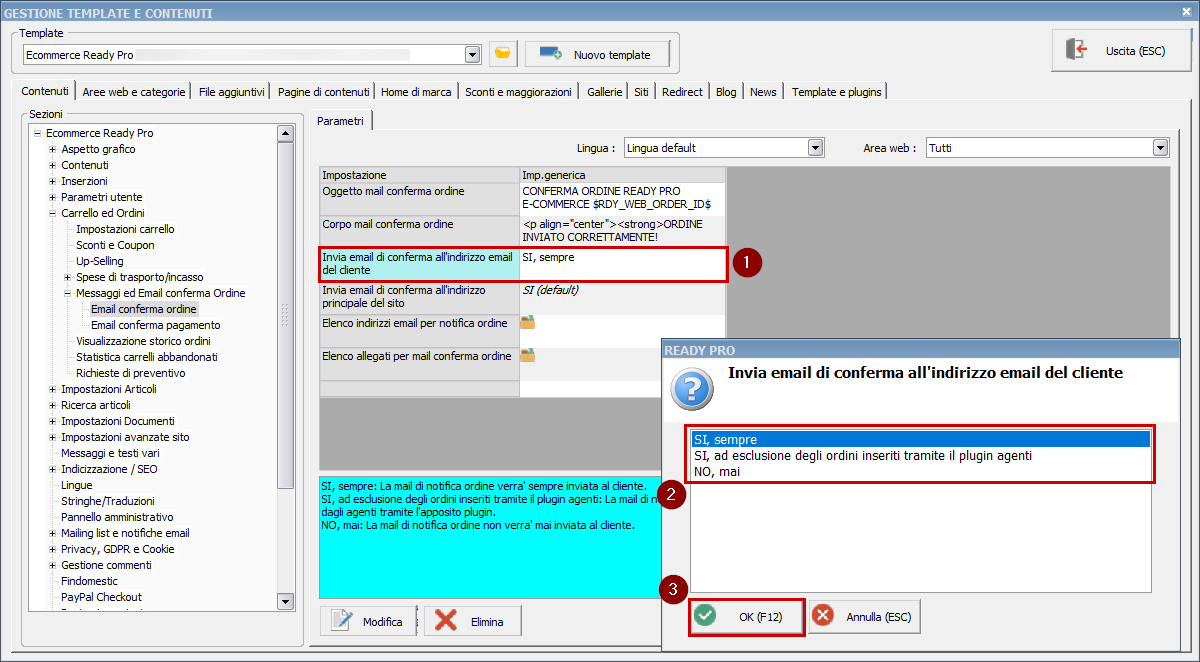Select Sconti e Coupon tree item
The width and height of the screenshot is (1200, 662).
[x=115, y=245]
